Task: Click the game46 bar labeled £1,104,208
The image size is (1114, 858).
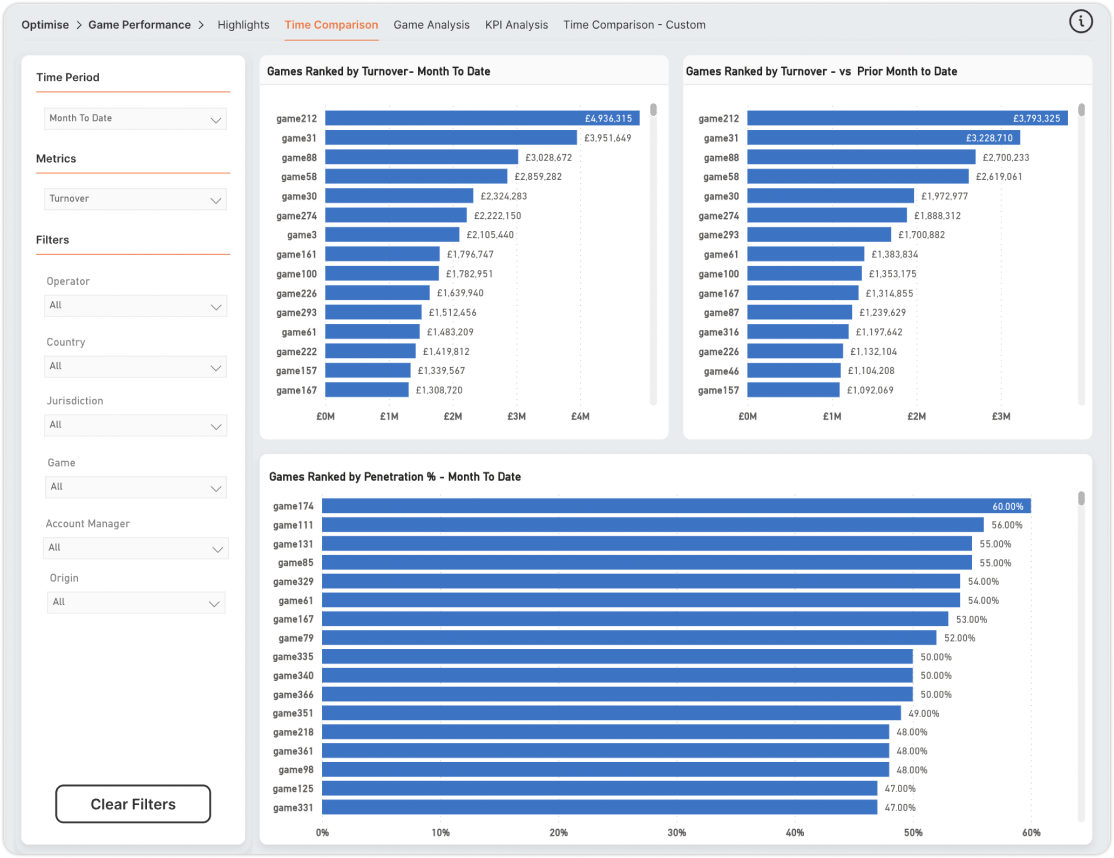Action: tap(794, 370)
